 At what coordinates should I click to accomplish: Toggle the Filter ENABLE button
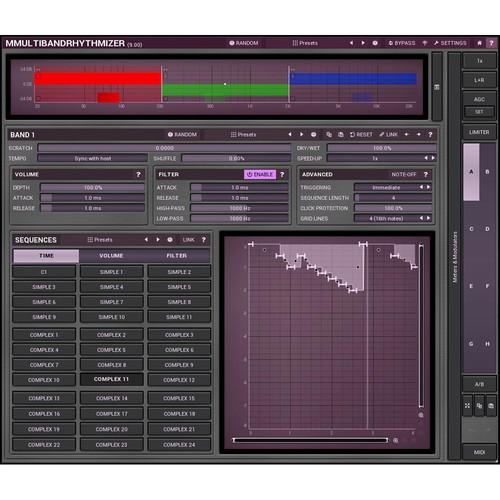[260, 174]
